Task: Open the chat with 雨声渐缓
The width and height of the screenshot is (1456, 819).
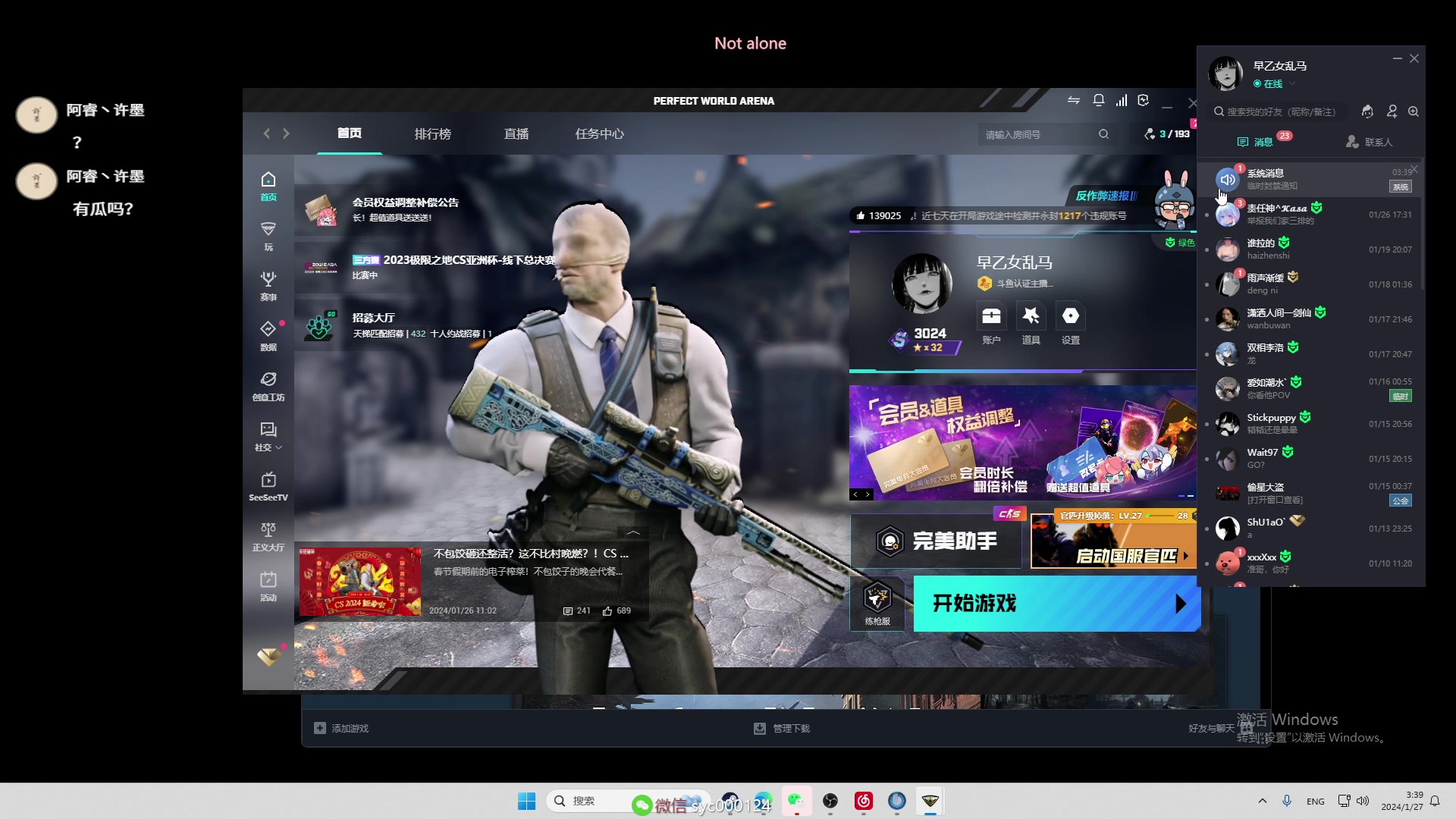Action: tap(1310, 284)
